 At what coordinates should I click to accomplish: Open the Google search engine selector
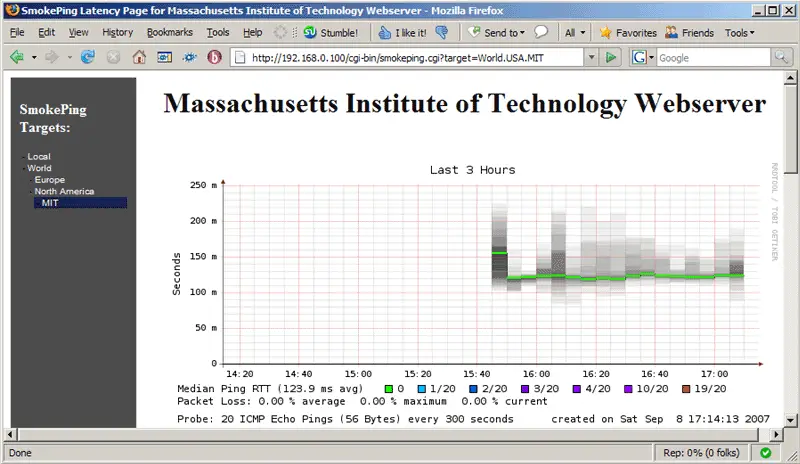point(643,58)
